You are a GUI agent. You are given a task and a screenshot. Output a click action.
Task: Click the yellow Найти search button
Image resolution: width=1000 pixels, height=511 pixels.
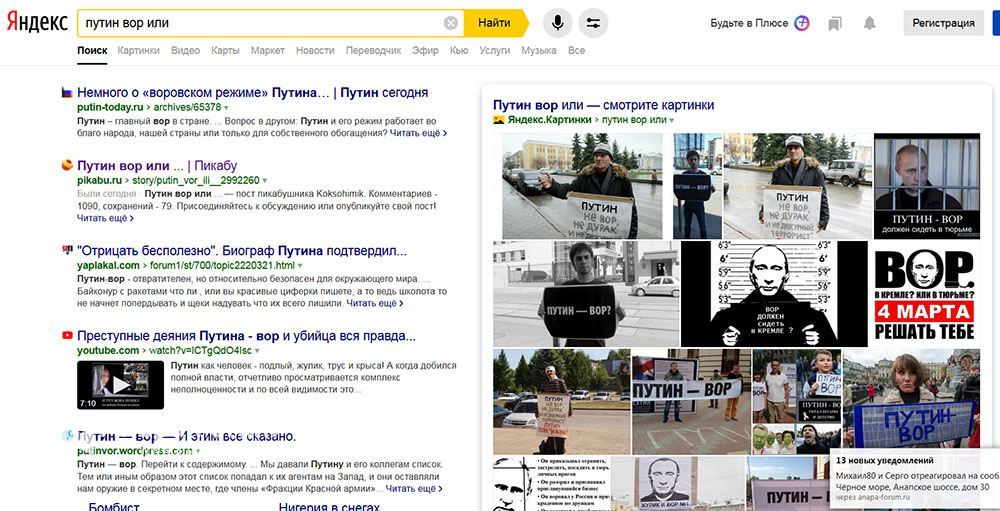point(496,24)
